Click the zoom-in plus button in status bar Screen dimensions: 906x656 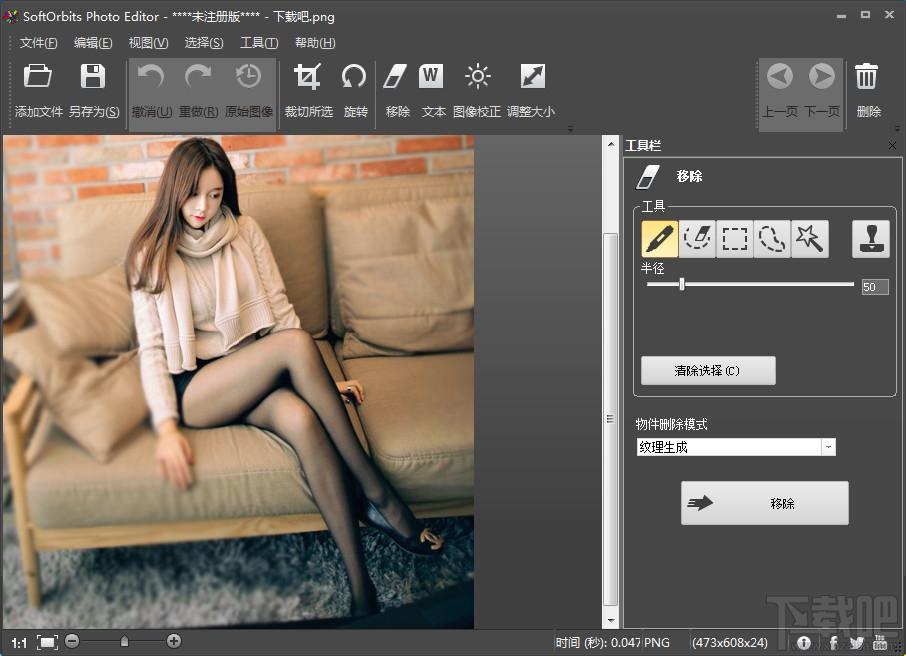point(174,641)
